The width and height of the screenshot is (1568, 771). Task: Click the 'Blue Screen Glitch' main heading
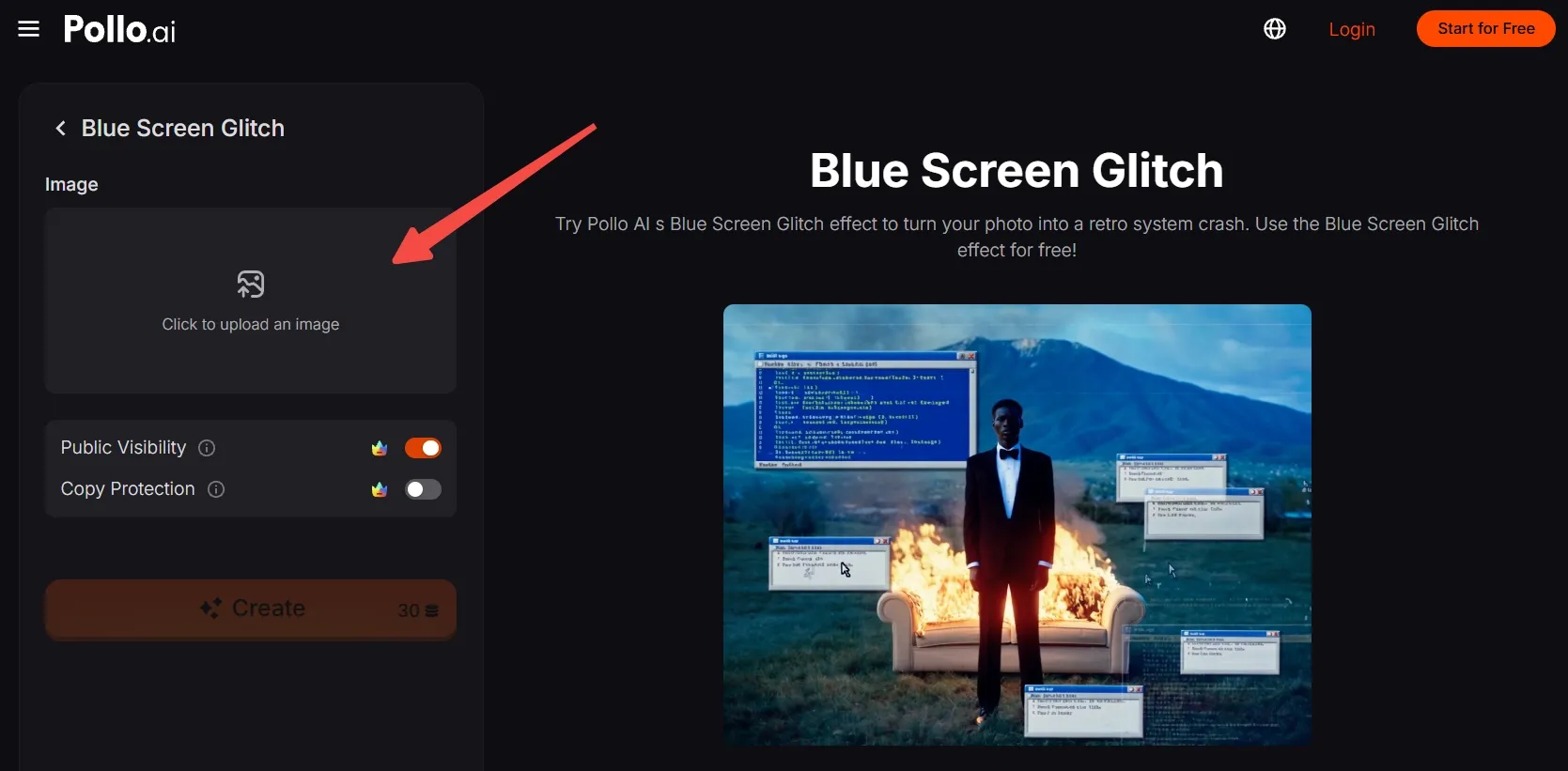tap(1017, 171)
